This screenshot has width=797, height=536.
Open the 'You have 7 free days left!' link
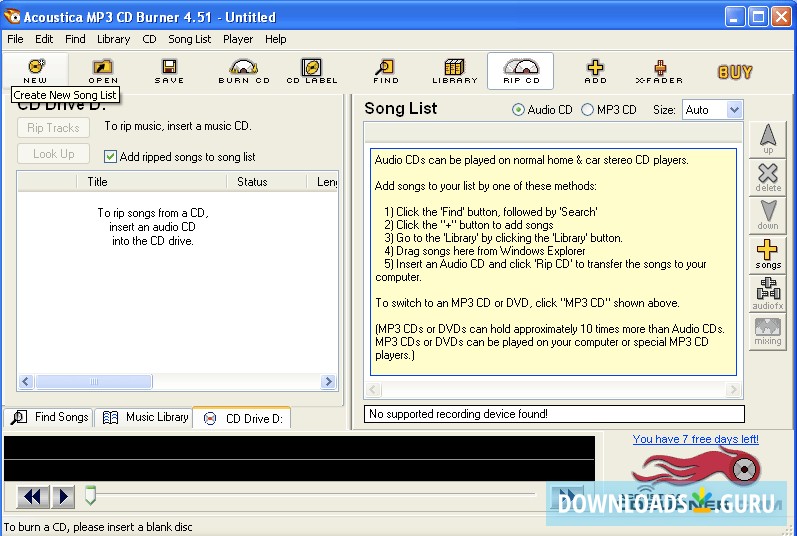tap(695, 439)
